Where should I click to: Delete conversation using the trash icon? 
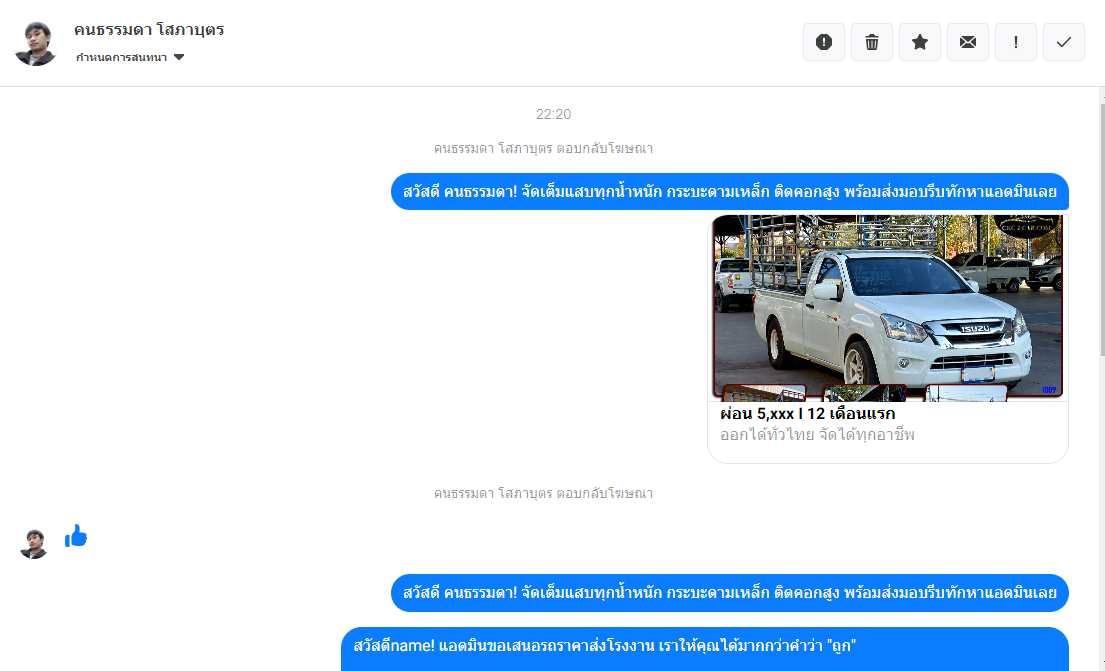[x=872, y=42]
